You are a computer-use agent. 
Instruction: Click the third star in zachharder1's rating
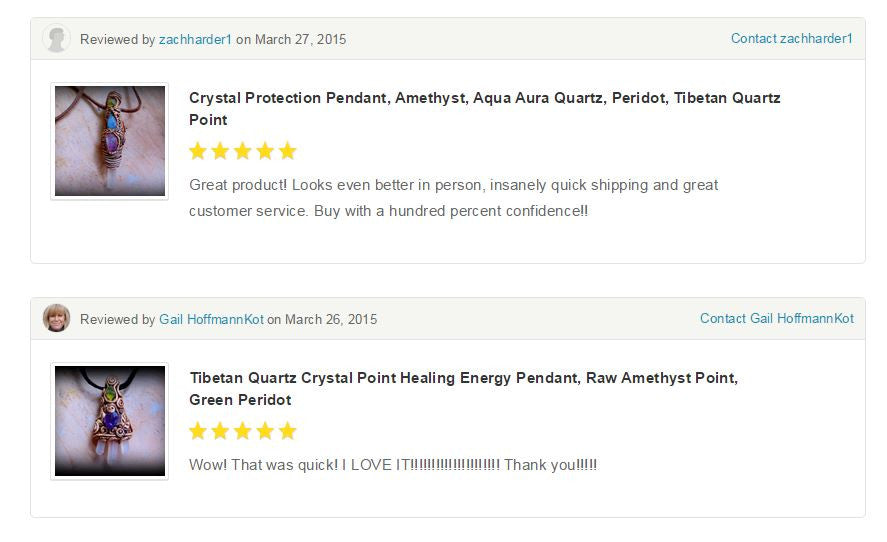pyautogui.click(x=243, y=151)
